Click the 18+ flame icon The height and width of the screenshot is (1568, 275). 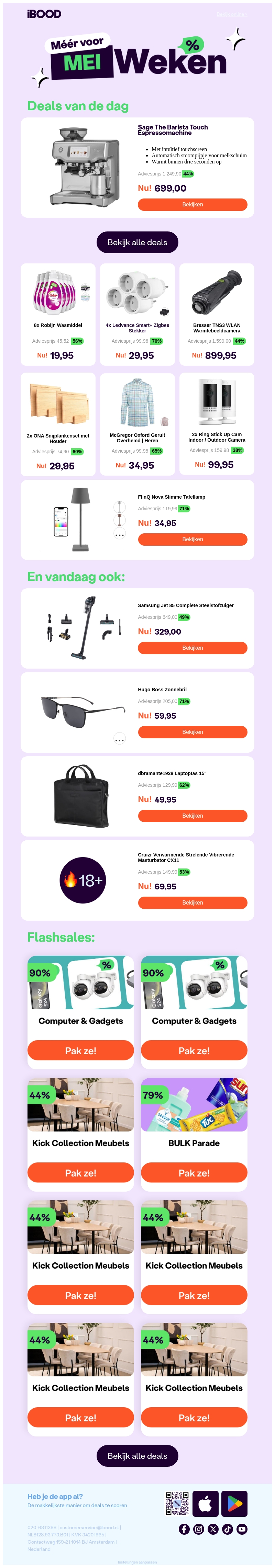(x=83, y=880)
